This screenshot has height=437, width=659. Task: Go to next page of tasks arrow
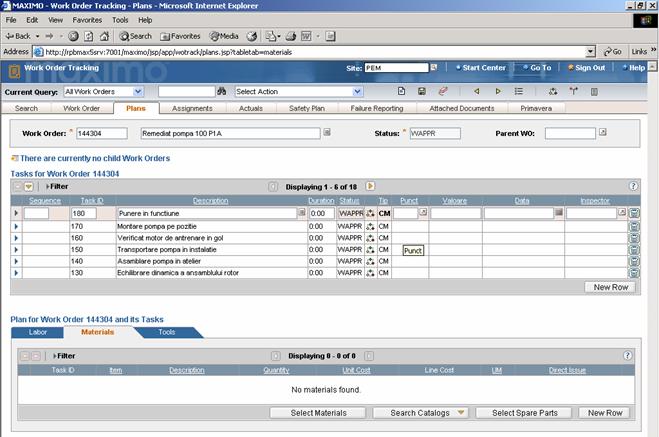370,186
